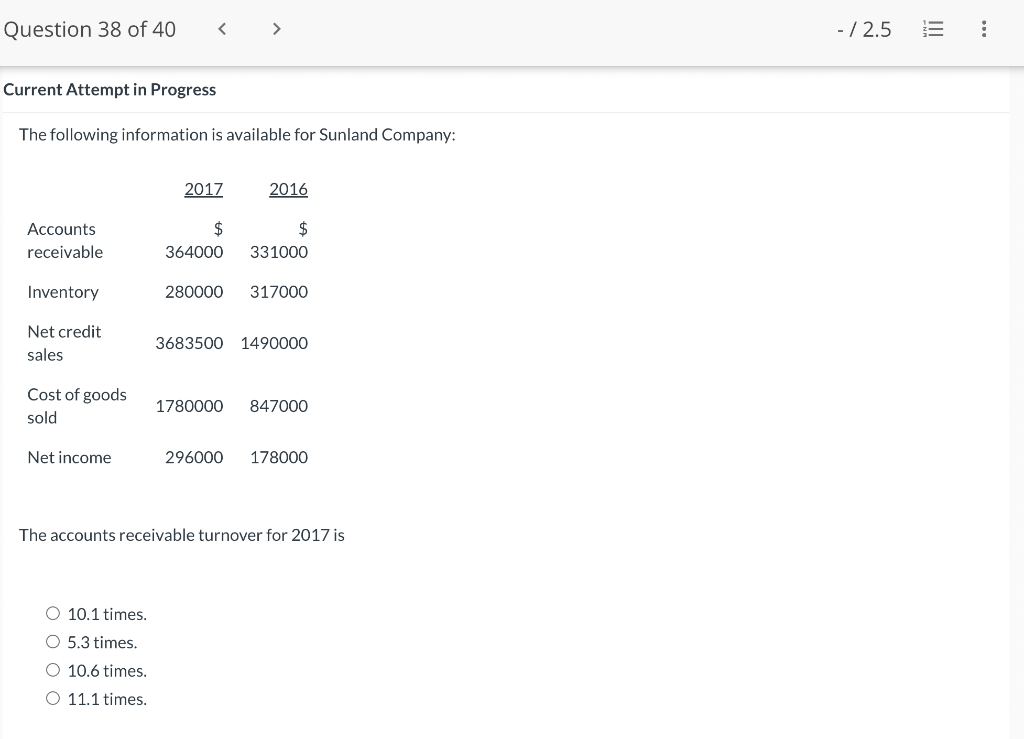The image size is (1024, 739).
Task: Open the question list icon
Action: click(933, 29)
